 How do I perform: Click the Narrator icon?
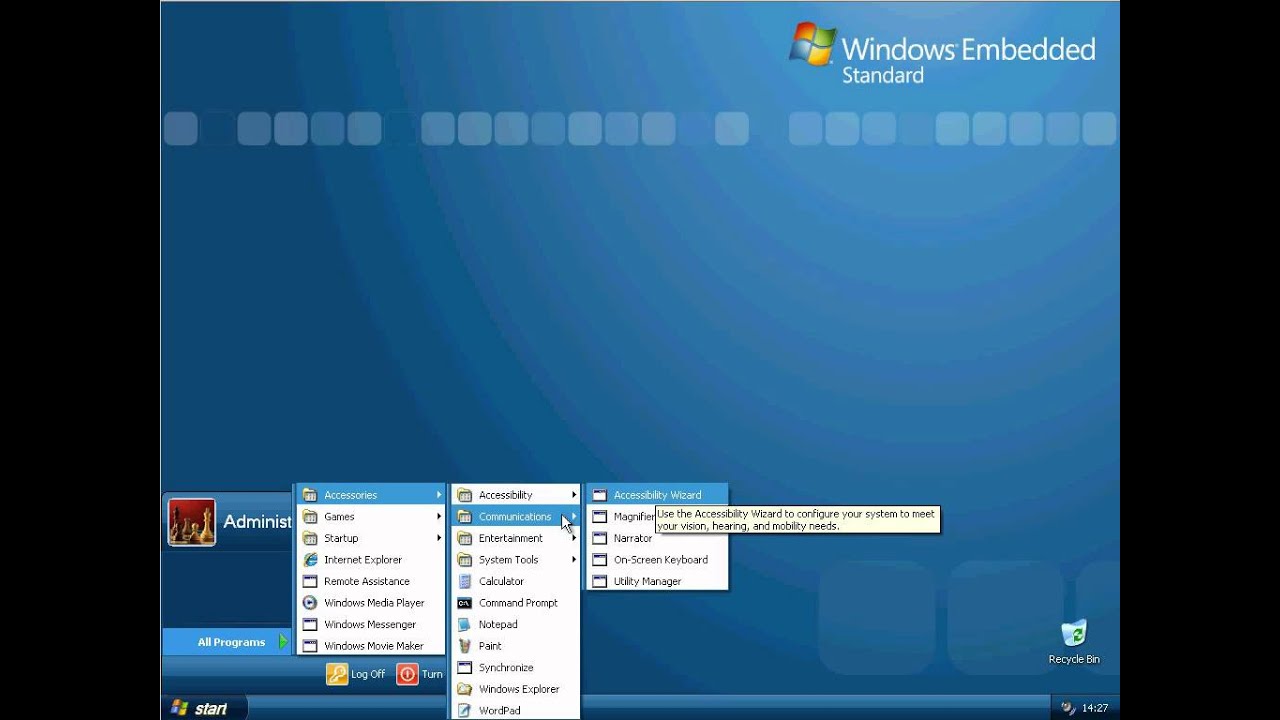click(600, 538)
